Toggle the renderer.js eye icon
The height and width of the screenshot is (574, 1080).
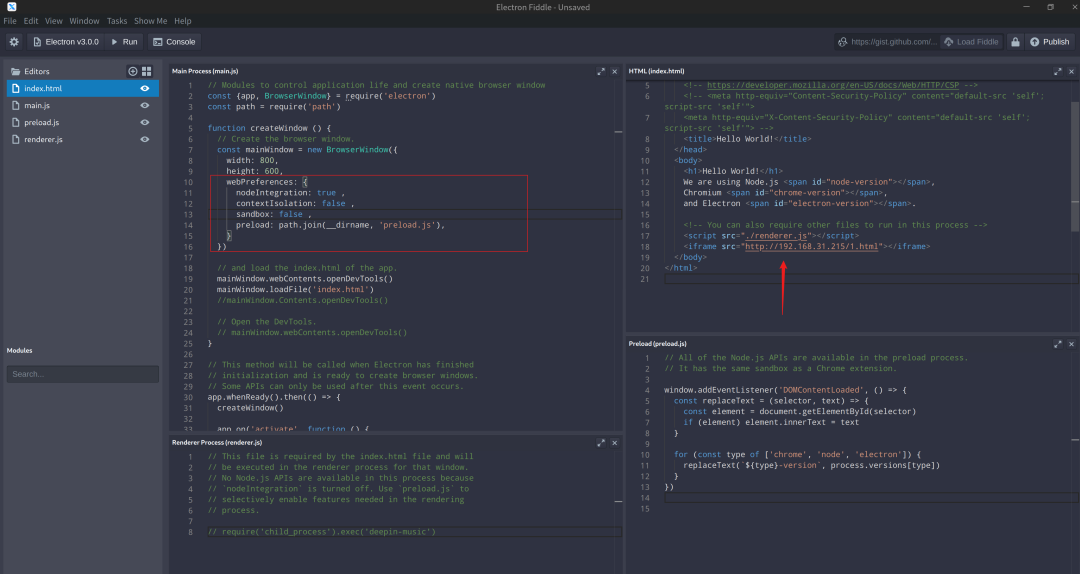point(145,139)
